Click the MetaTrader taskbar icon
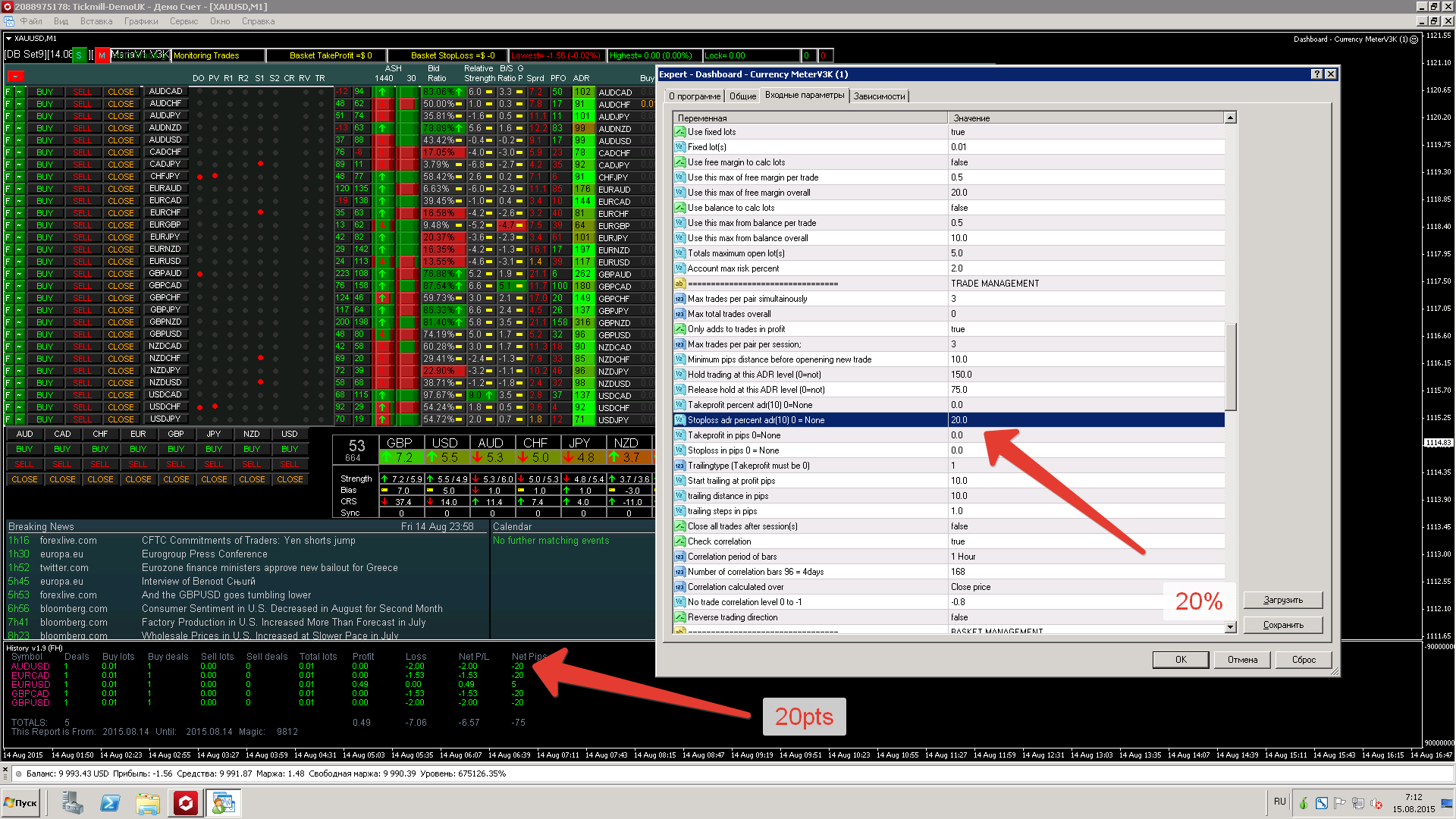The image size is (1456, 819). [x=224, y=803]
